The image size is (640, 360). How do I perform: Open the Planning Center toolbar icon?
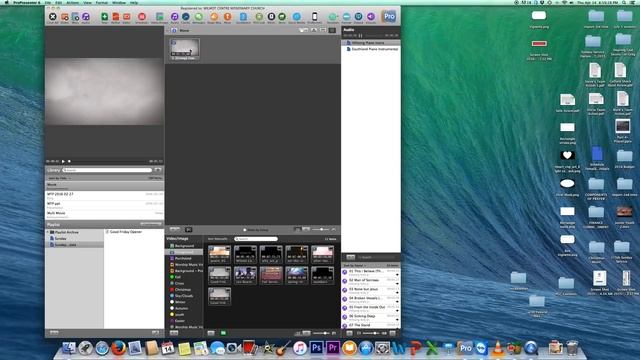pos(259,17)
